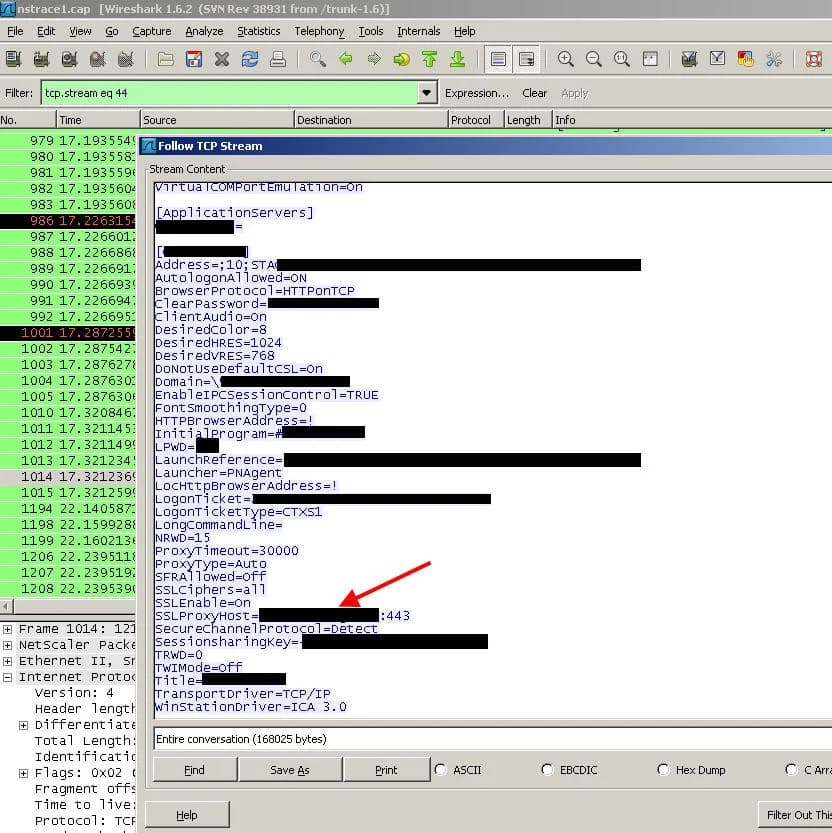Zoom out of packet text

click(x=593, y=58)
